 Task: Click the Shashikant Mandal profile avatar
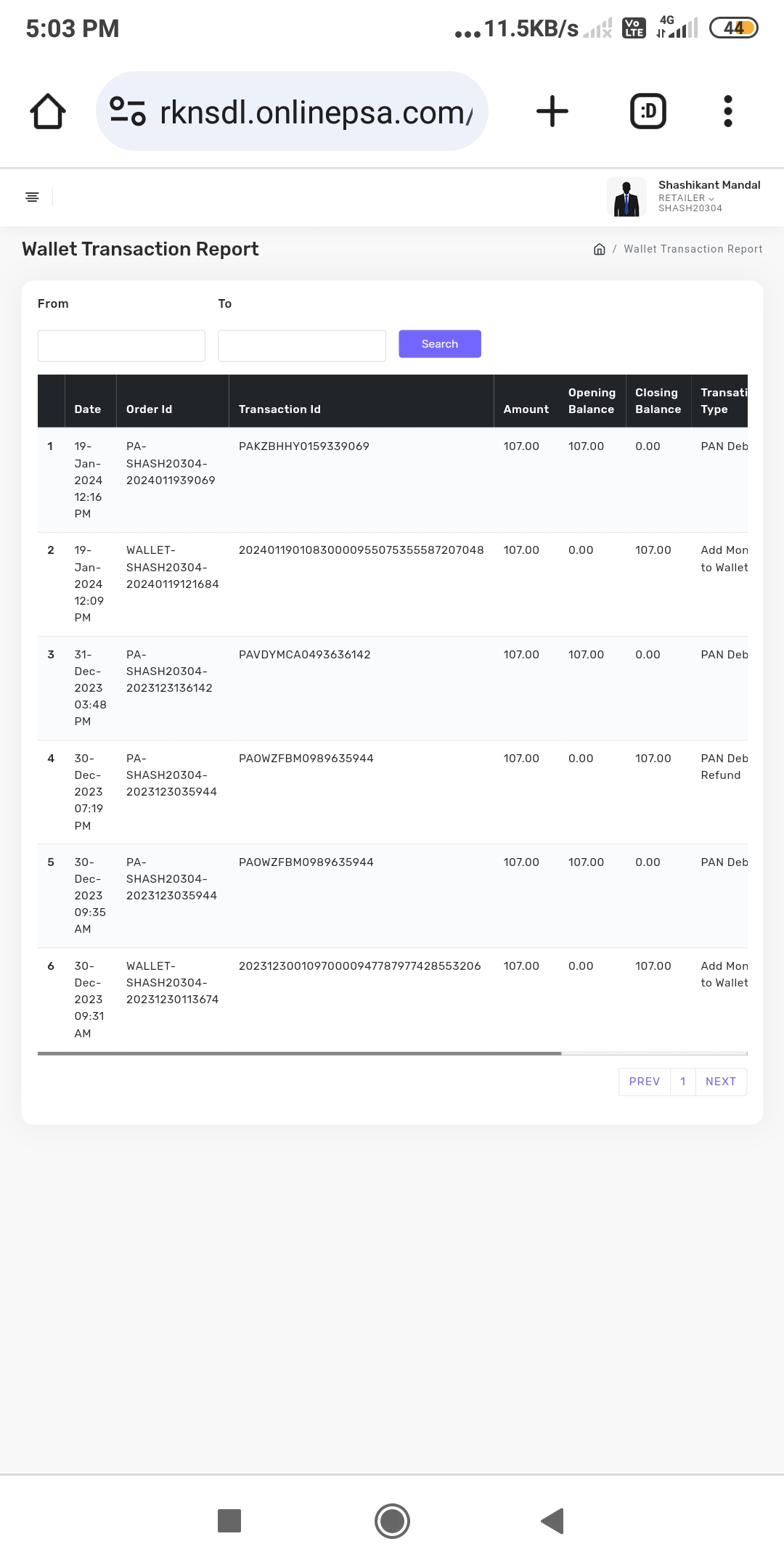click(x=626, y=197)
